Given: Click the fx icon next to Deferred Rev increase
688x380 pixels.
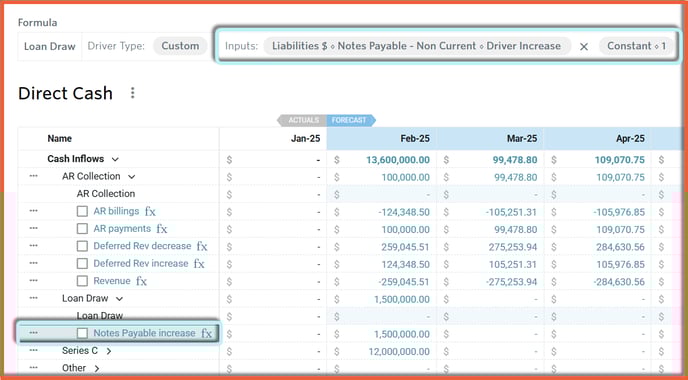Looking at the screenshot, I should (x=199, y=264).
